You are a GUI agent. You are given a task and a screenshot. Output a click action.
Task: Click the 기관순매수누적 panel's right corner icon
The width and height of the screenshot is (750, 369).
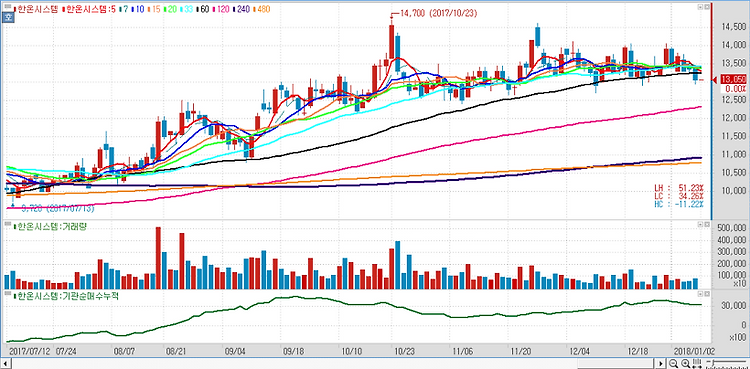click(706, 293)
